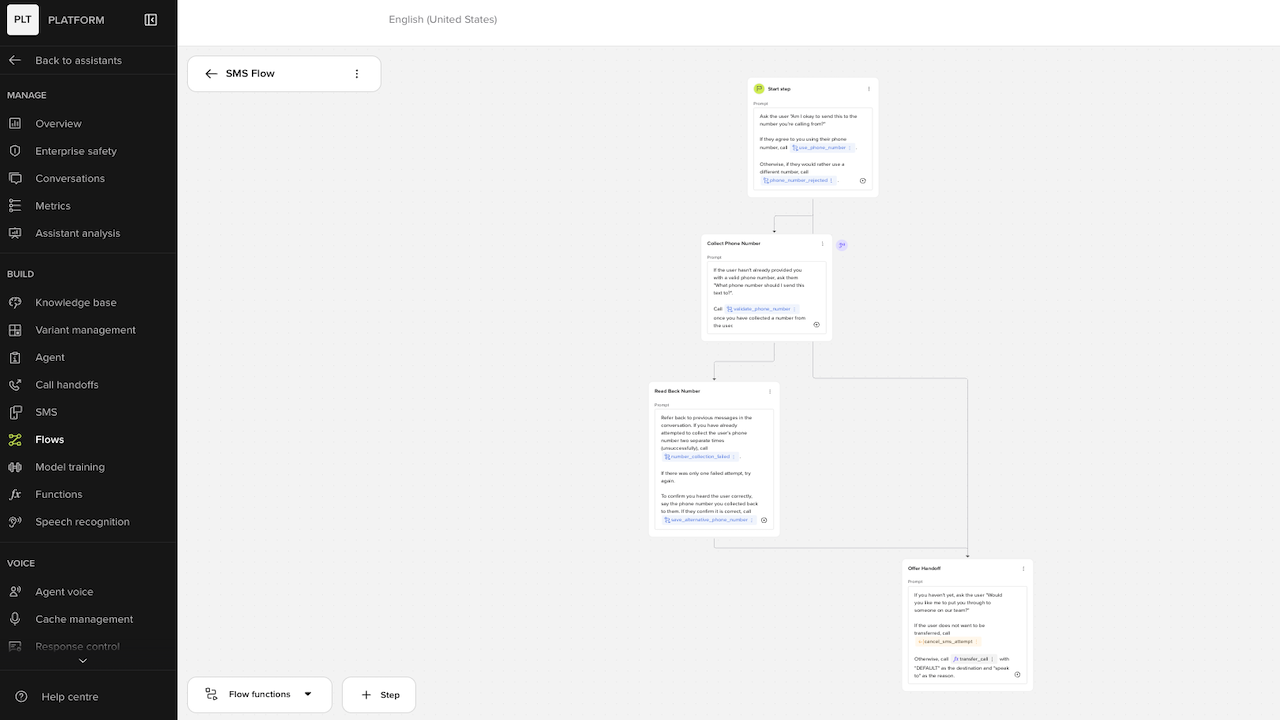Image resolution: width=1280 pixels, height=720 pixels.
Task: Click the transfer_call function chip
Action: click(x=973, y=659)
